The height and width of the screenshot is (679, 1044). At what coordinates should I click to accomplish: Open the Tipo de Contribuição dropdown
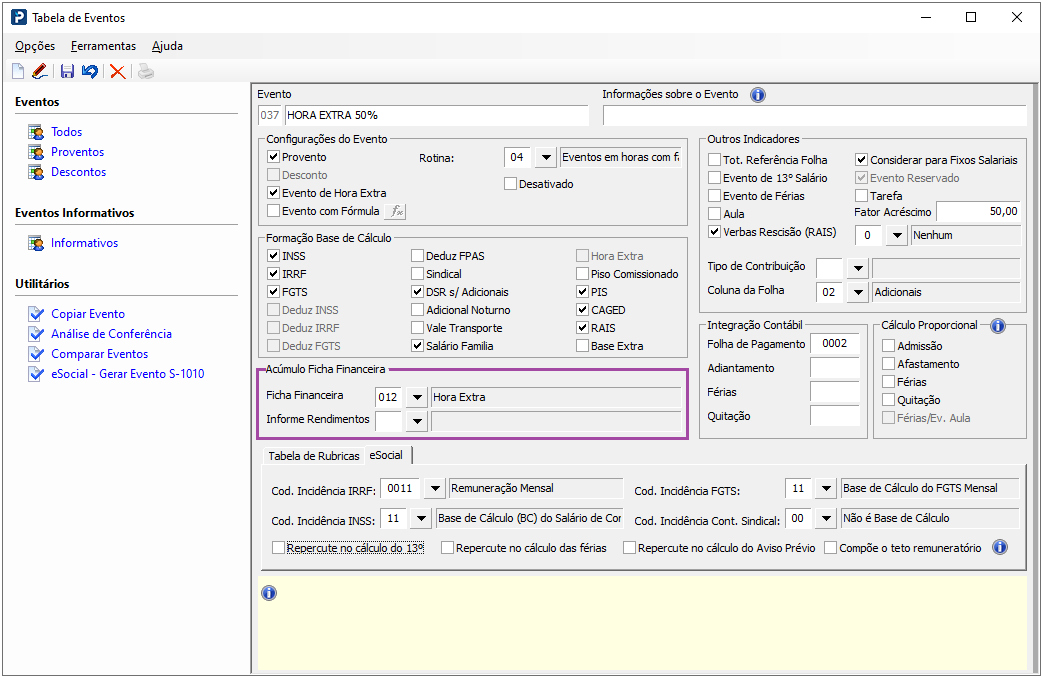(x=858, y=268)
